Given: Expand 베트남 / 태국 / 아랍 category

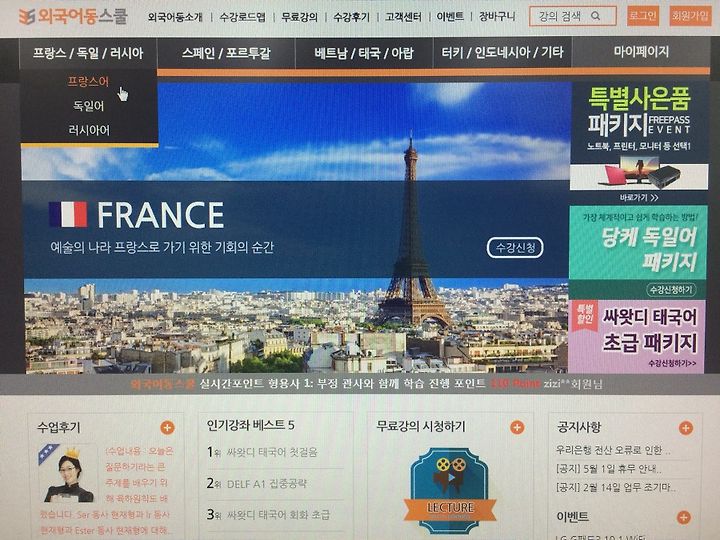Looking at the screenshot, I should 364,53.
